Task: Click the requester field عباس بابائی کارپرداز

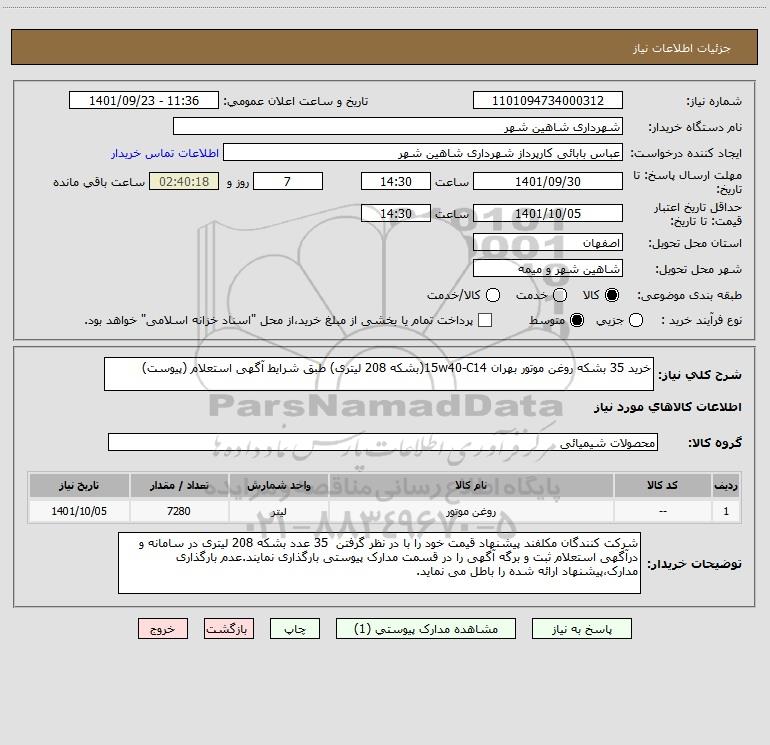Action: click(x=423, y=152)
